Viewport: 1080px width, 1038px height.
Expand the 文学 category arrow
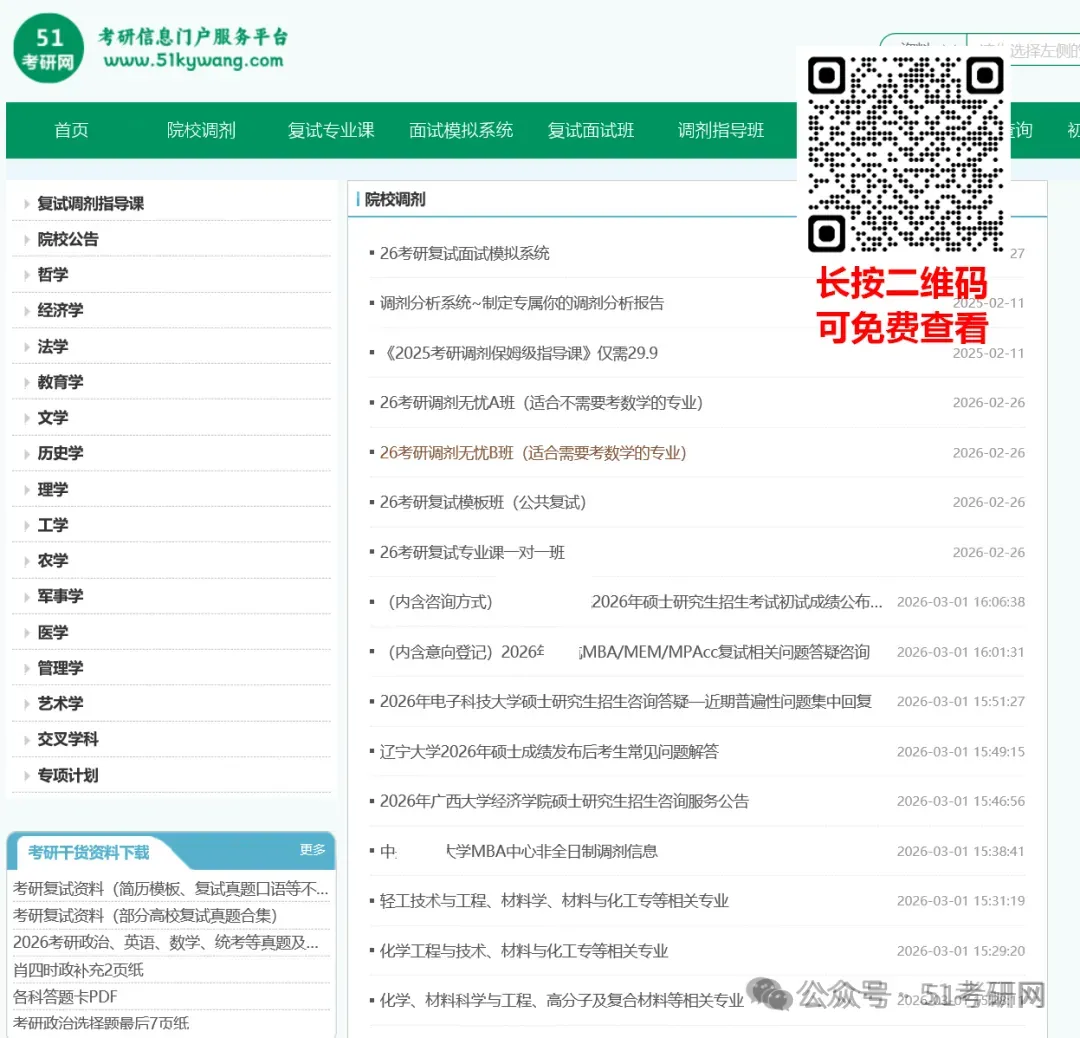point(27,418)
